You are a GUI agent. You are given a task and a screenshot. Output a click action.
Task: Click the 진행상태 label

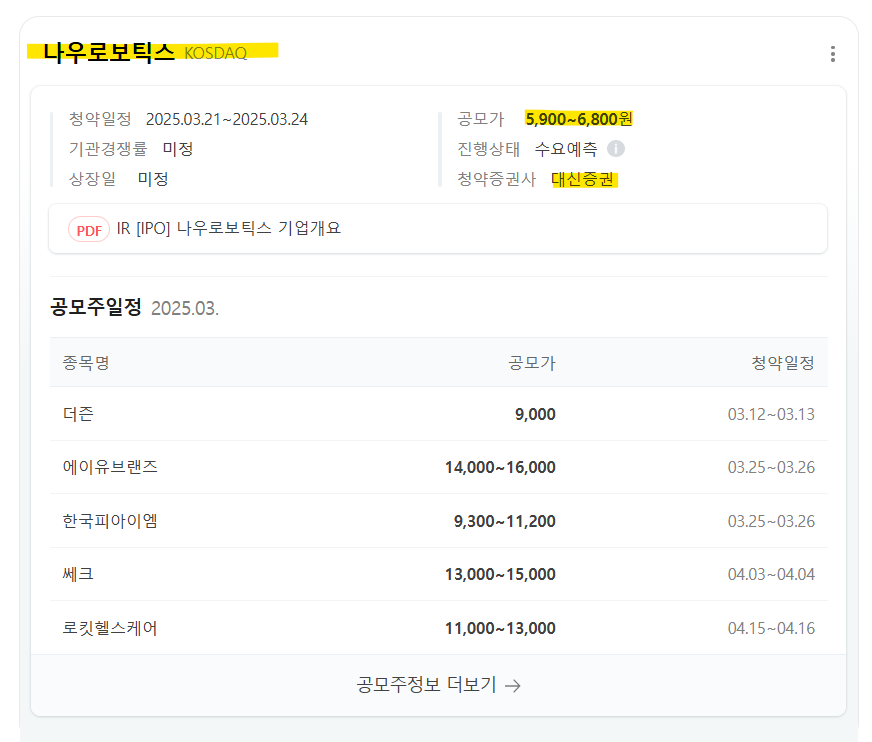point(488,149)
